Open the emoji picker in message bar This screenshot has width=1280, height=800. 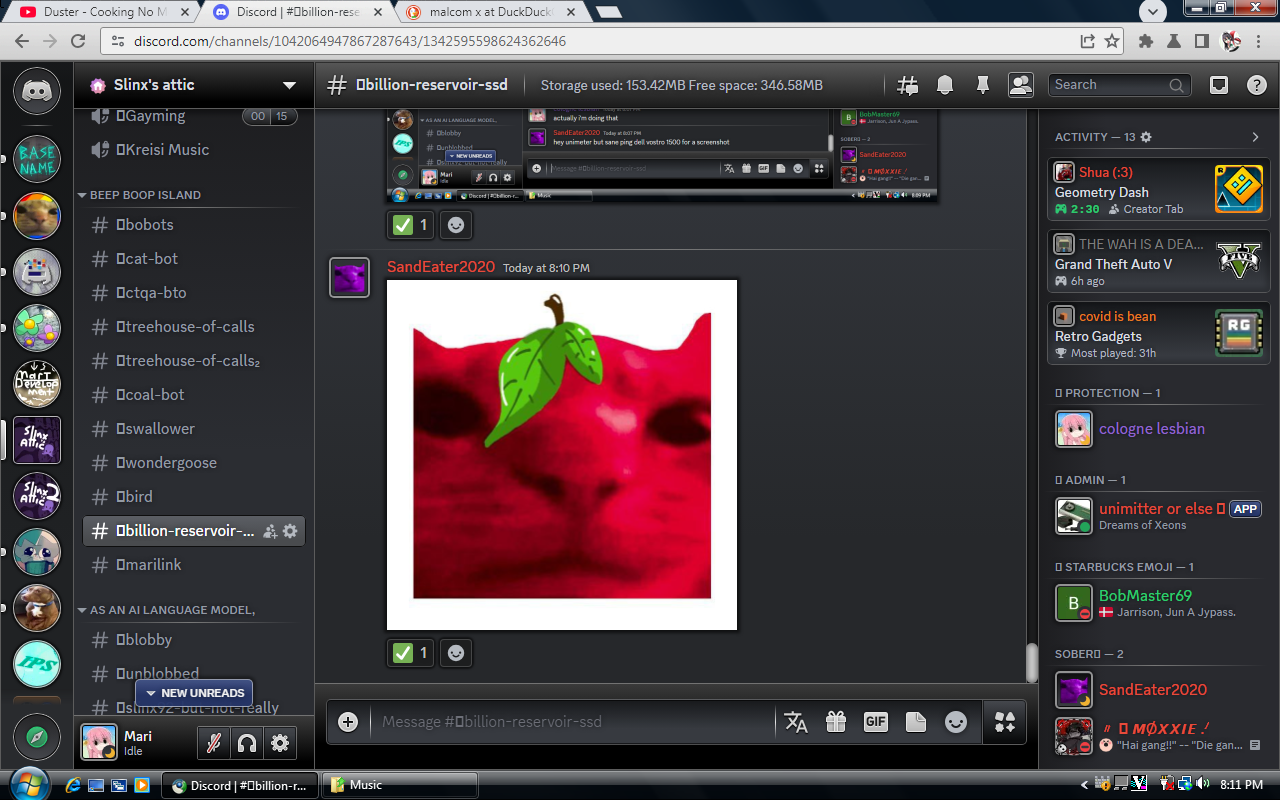(956, 722)
